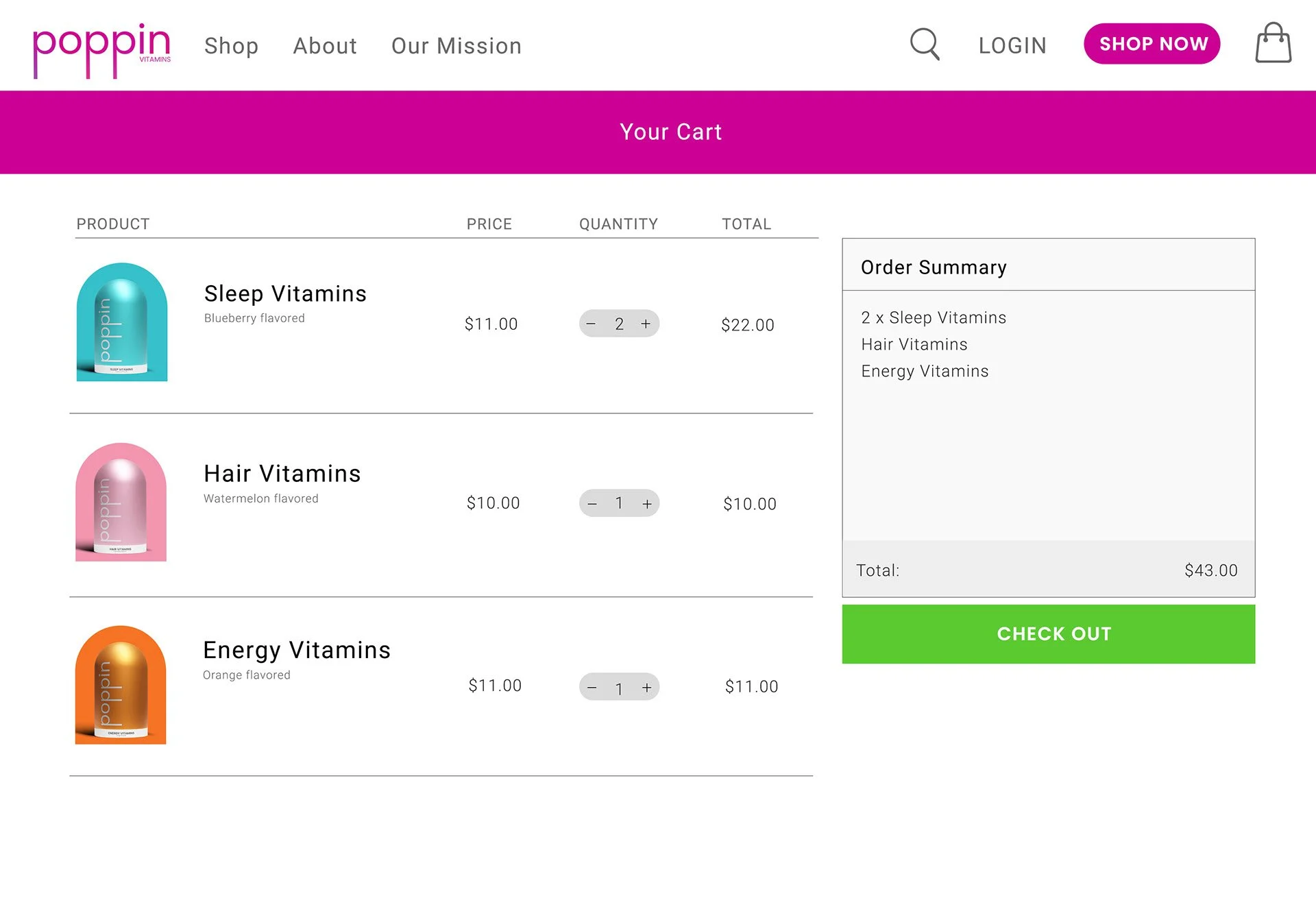Image resolution: width=1316 pixels, height=909 pixels.
Task: Decrease Energy Vitamins quantity with minus
Action: (x=592, y=687)
